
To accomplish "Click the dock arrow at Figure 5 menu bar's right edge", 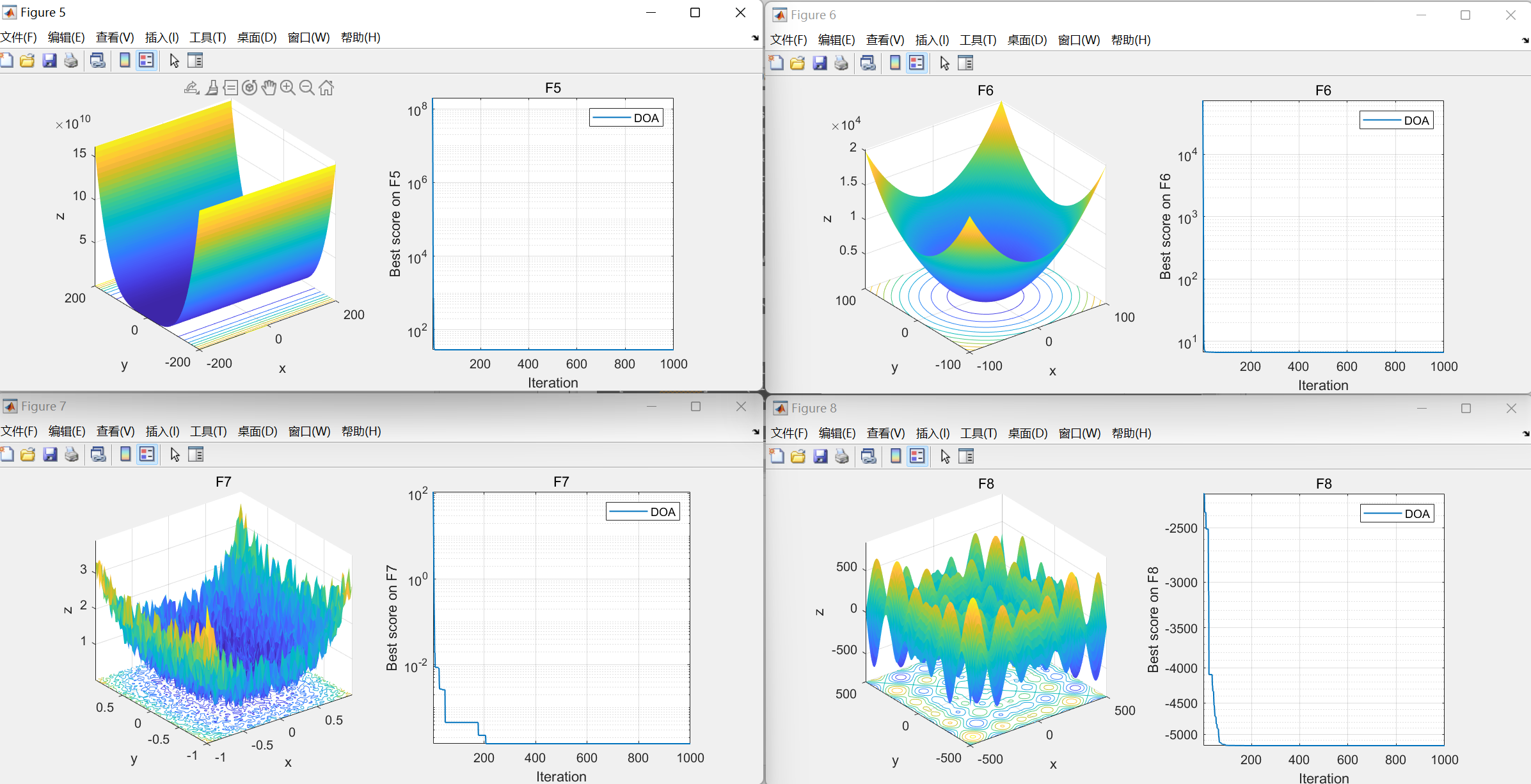I will (755, 38).
